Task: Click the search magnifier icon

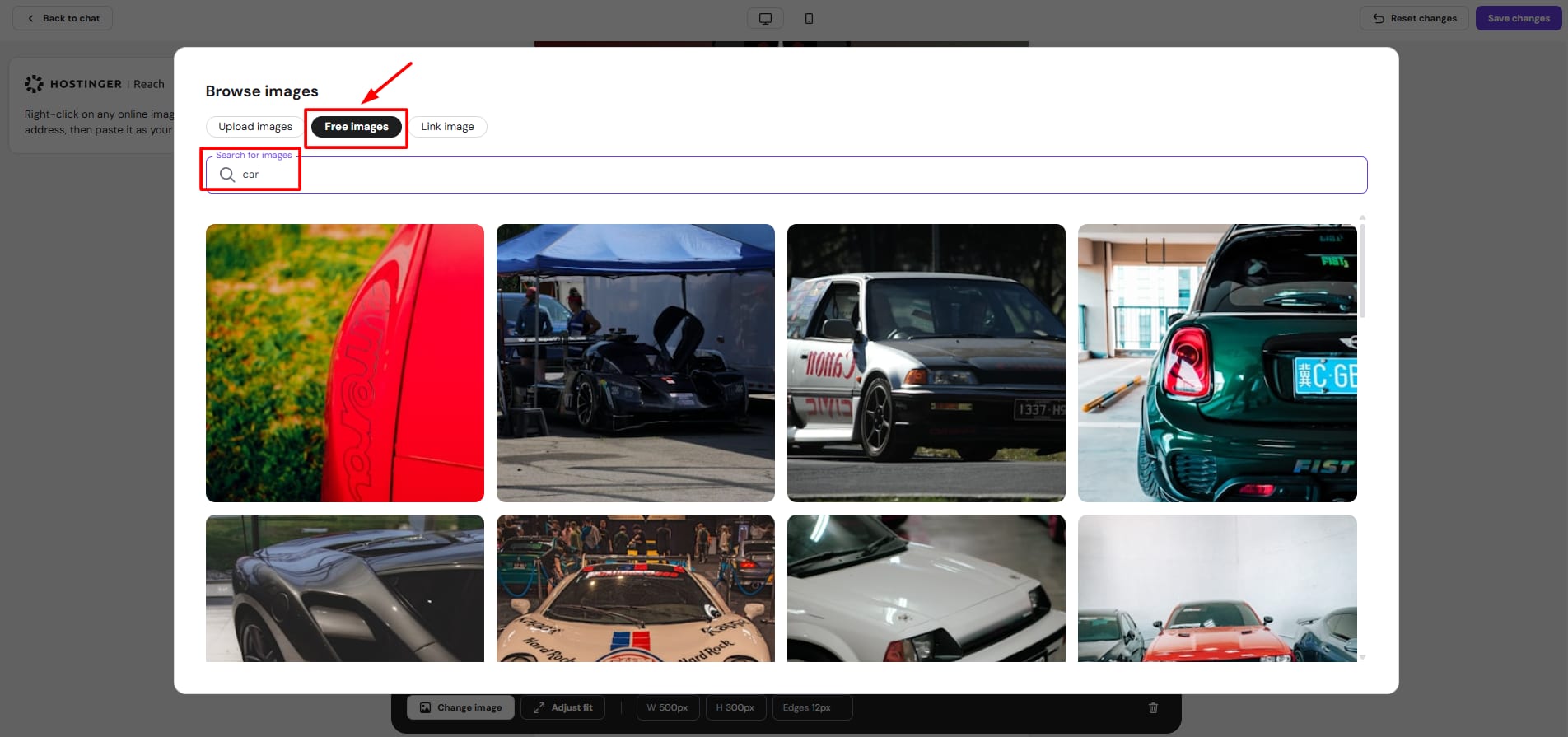Action: (x=227, y=175)
